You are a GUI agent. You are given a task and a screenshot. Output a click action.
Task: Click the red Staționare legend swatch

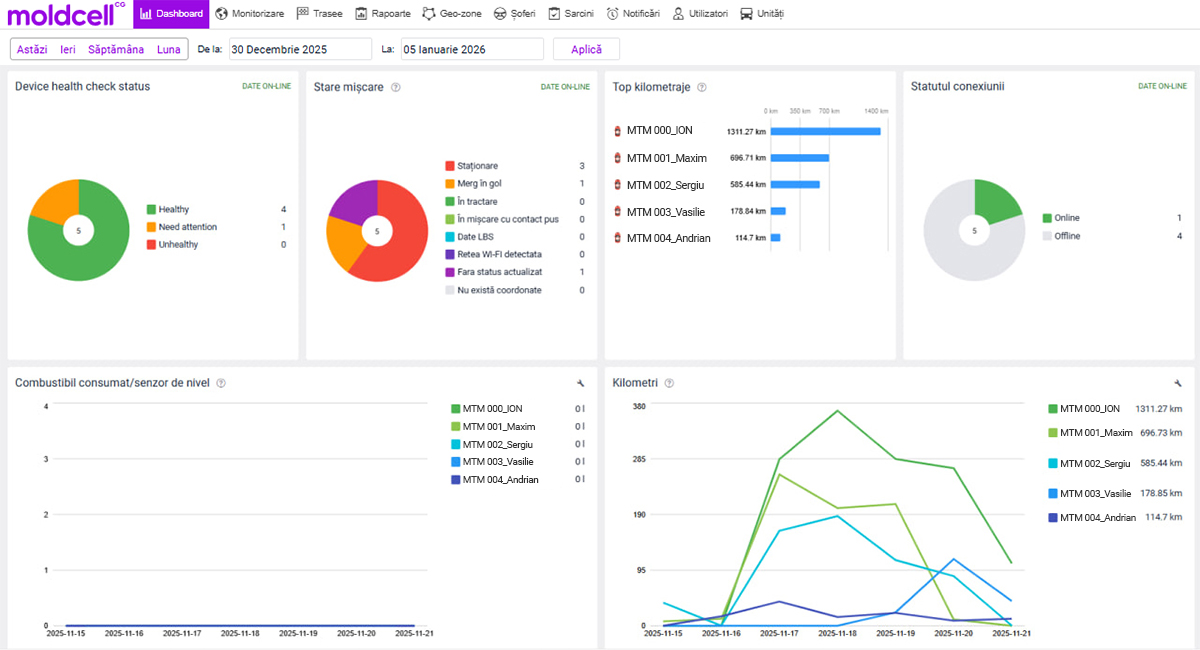coord(450,166)
